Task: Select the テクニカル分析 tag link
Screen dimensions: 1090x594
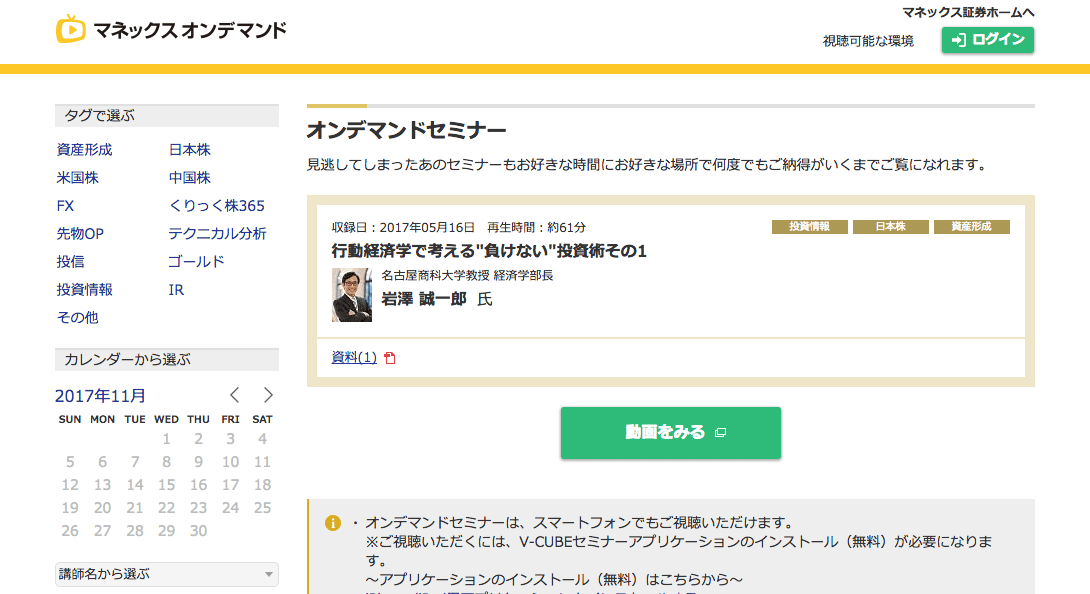Action: tap(217, 234)
